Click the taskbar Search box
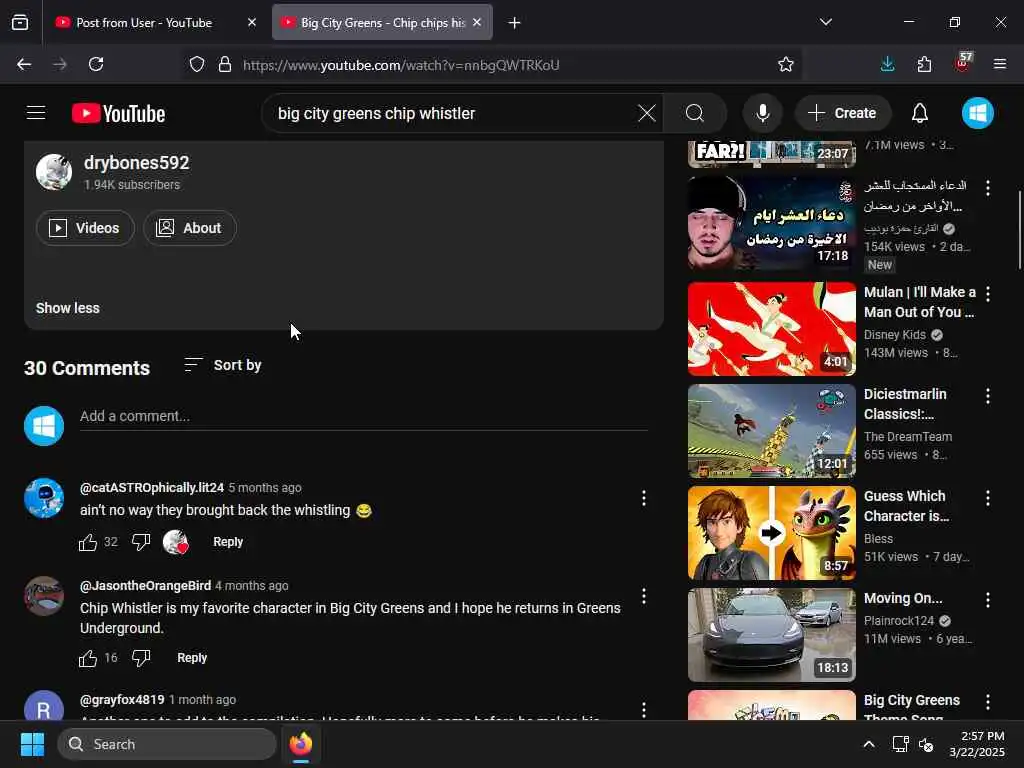Image resolution: width=1024 pixels, height=768 pixels. [167, 744]
